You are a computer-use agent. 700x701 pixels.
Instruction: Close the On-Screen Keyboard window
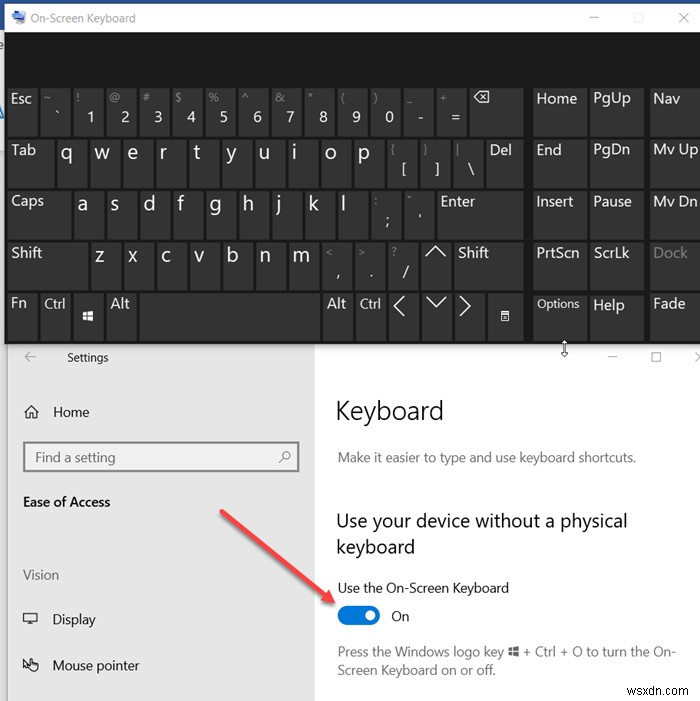coord(683,17)
